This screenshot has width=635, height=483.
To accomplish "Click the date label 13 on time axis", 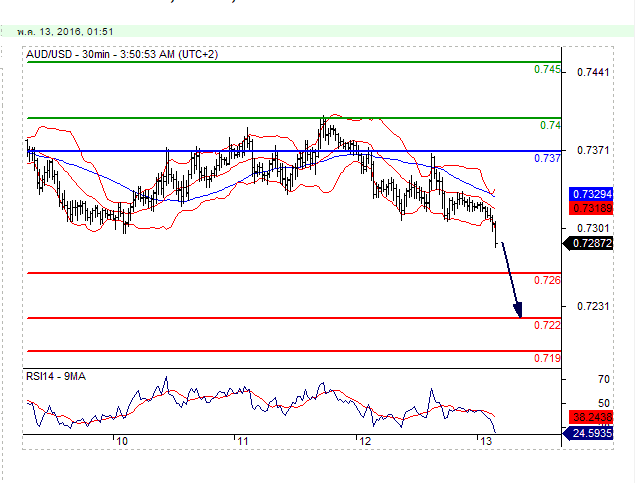I will click(486, 441).
